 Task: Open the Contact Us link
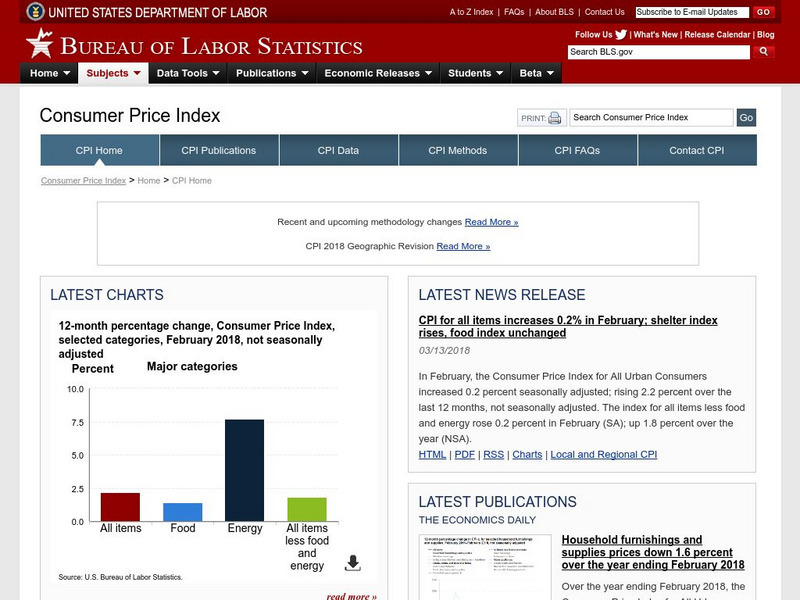coord(604,12)
